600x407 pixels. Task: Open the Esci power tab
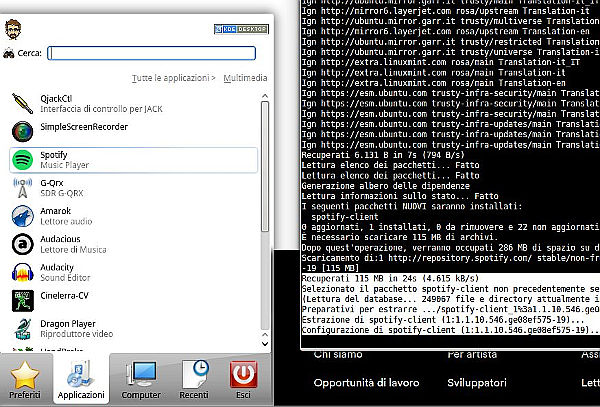243,380
